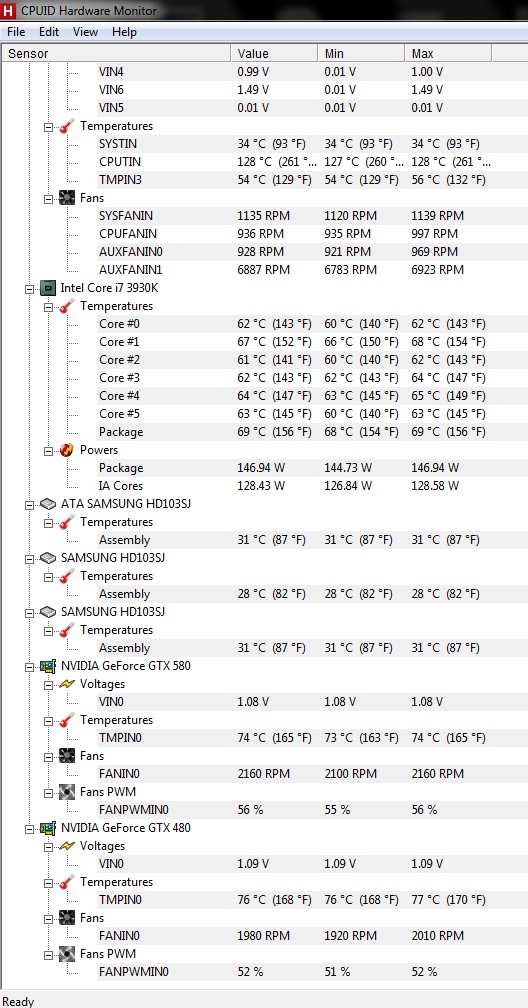The image size is (528, 1008).
Task: Select the CPUTIN temperature row
Action: click(264, 162)
